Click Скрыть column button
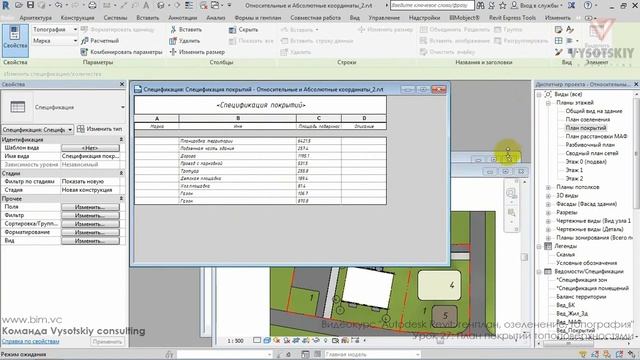This screenshot has width=640, height=360. tap(243, 29)
